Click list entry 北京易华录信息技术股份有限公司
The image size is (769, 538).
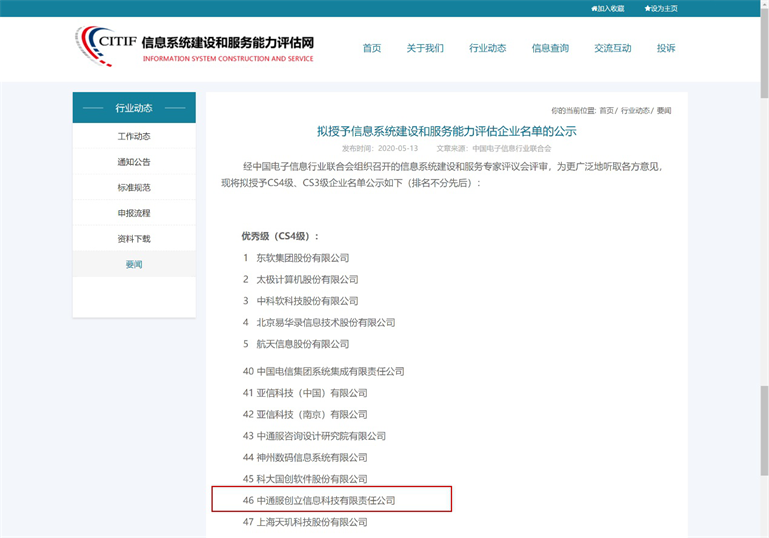pos(326,323)
